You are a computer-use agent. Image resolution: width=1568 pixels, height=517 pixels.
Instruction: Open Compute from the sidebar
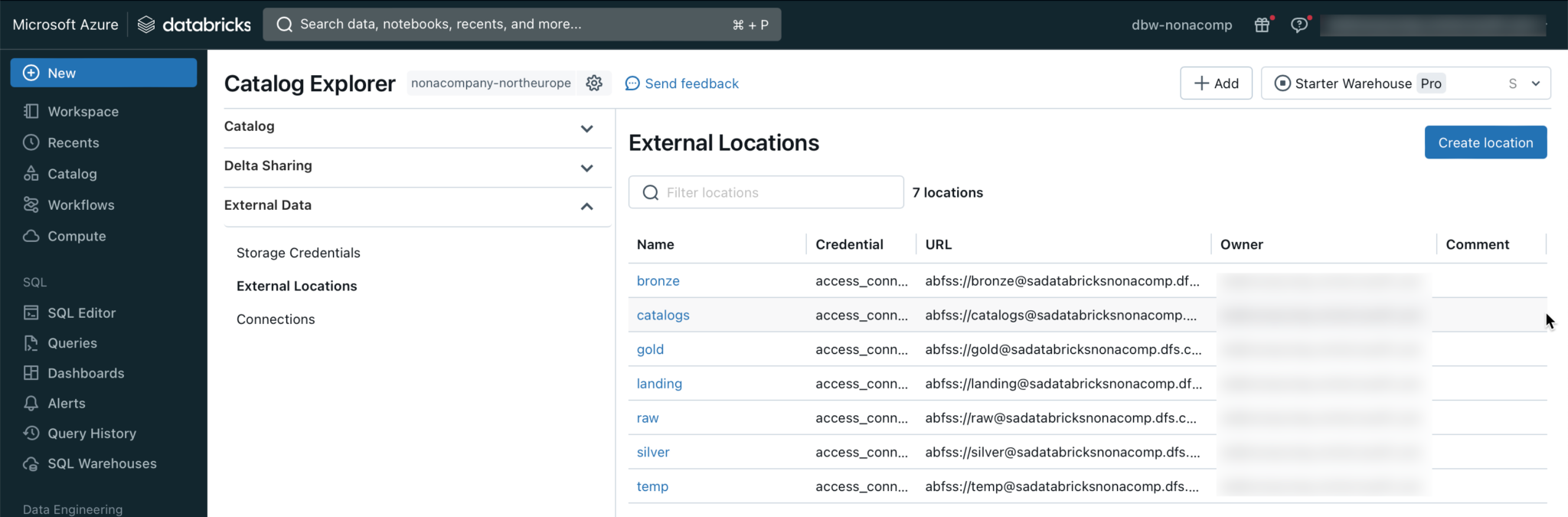click(x=77, y=237)
